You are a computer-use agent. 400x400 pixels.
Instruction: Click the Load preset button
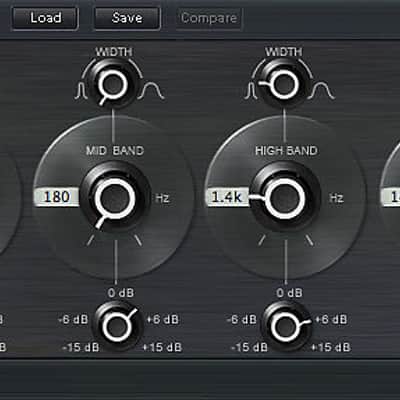point(45,18)
